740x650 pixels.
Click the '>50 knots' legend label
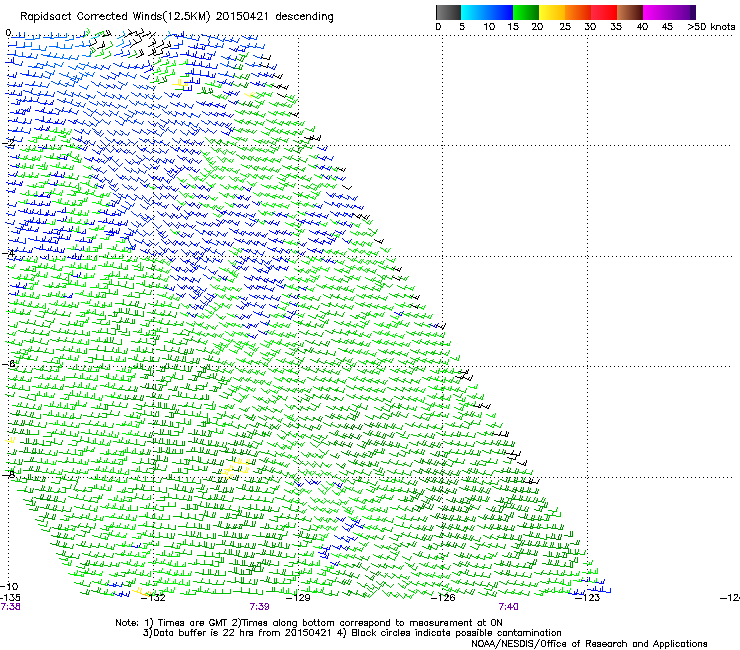tap(711, 27)
